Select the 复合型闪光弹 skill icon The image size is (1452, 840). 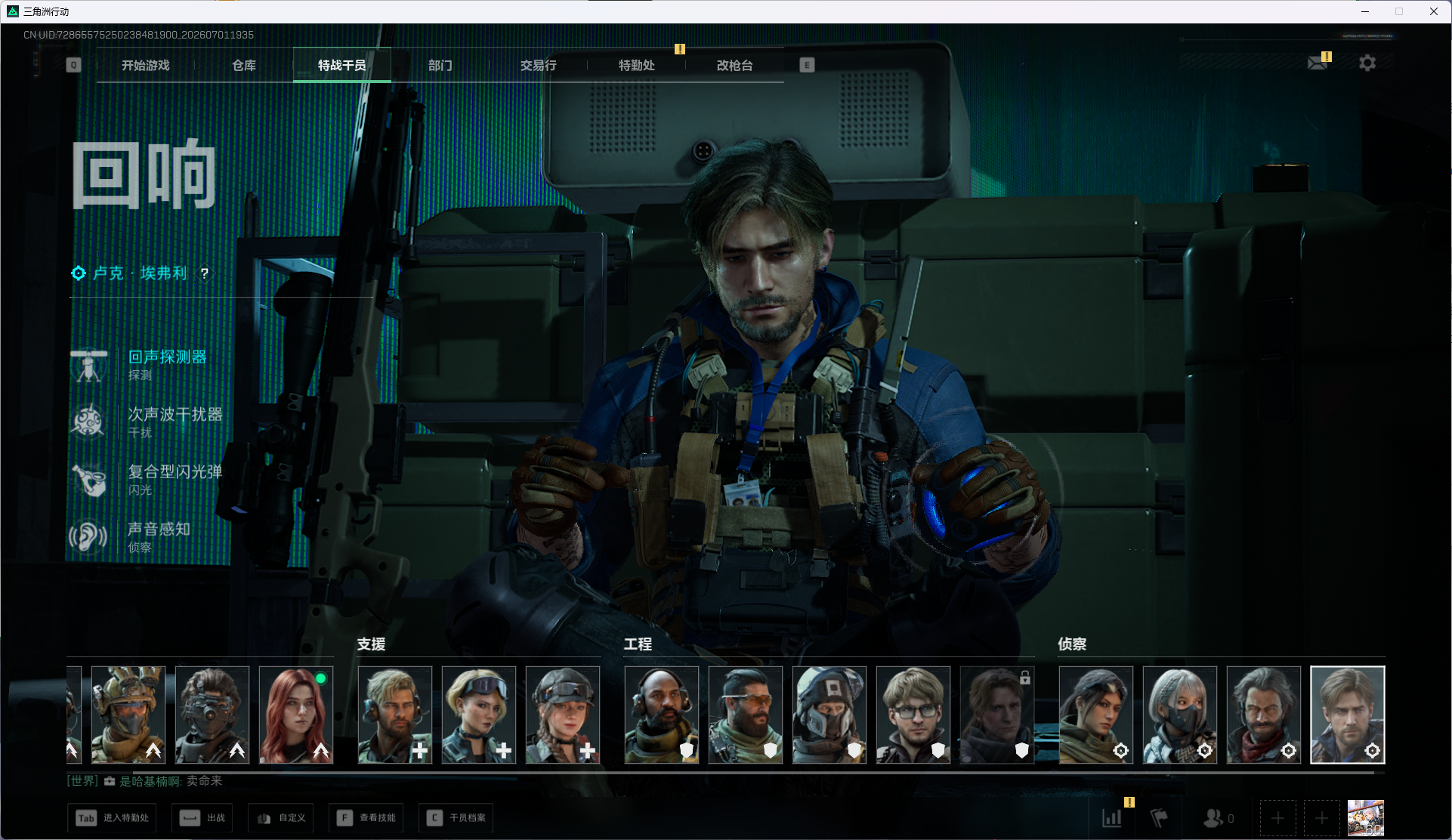coord(89,479)
